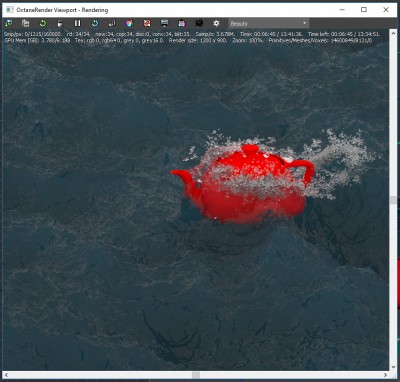Toggle the viewport resolution lock icon

60,23
